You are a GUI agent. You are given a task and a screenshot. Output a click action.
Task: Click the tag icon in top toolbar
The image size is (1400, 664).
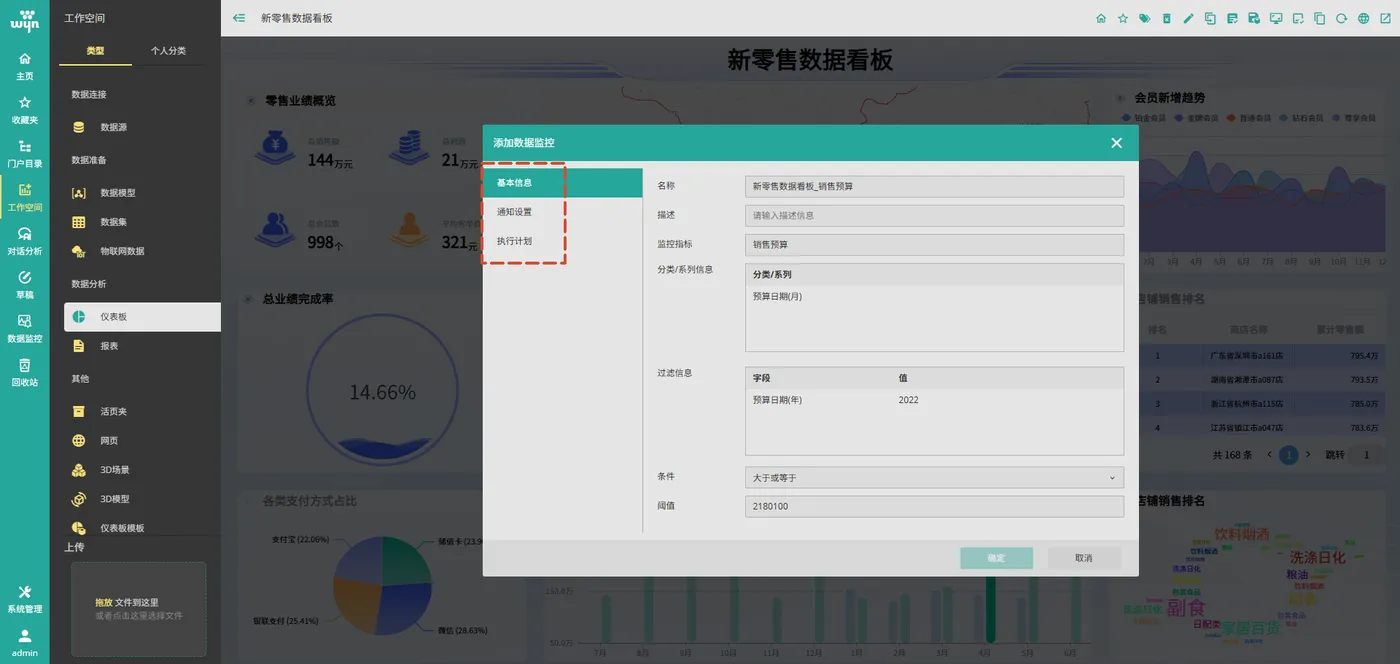pos(1145,18)
